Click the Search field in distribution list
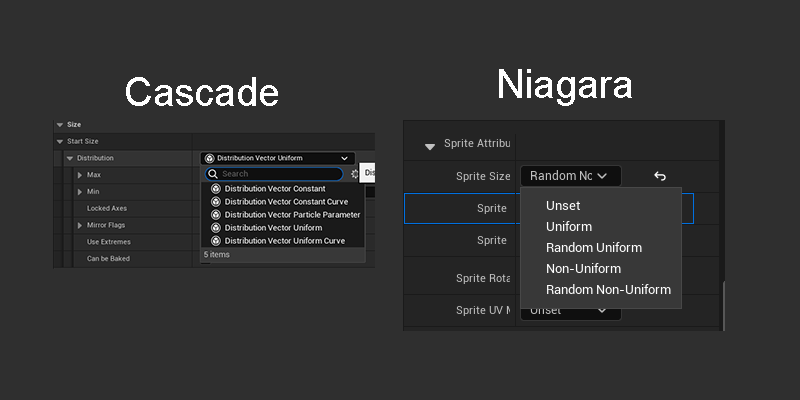Image resolution: width=800 pixels, height=400 pixels. click(x=274, y=174)
